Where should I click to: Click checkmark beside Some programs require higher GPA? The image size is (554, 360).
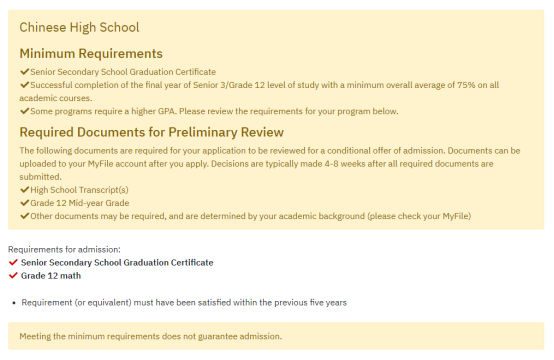click(x=24, y=111)
